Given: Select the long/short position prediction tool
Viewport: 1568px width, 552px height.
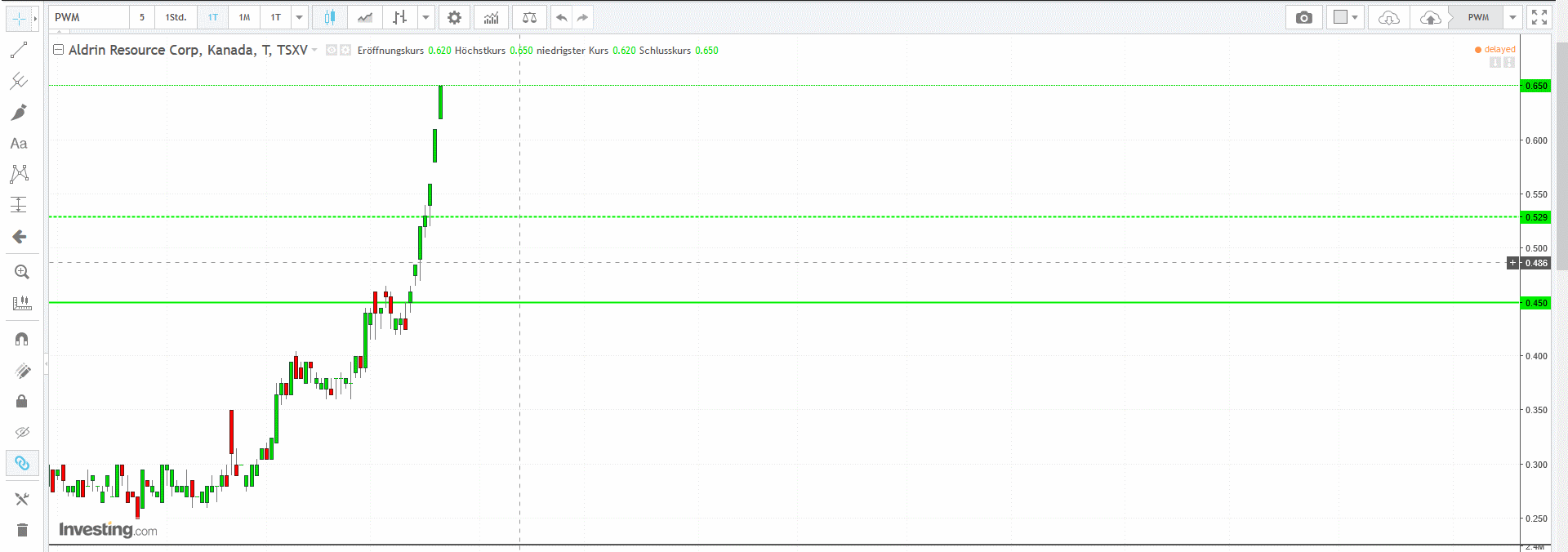Looking at the screenshot, I should click(x=19, y=205).
